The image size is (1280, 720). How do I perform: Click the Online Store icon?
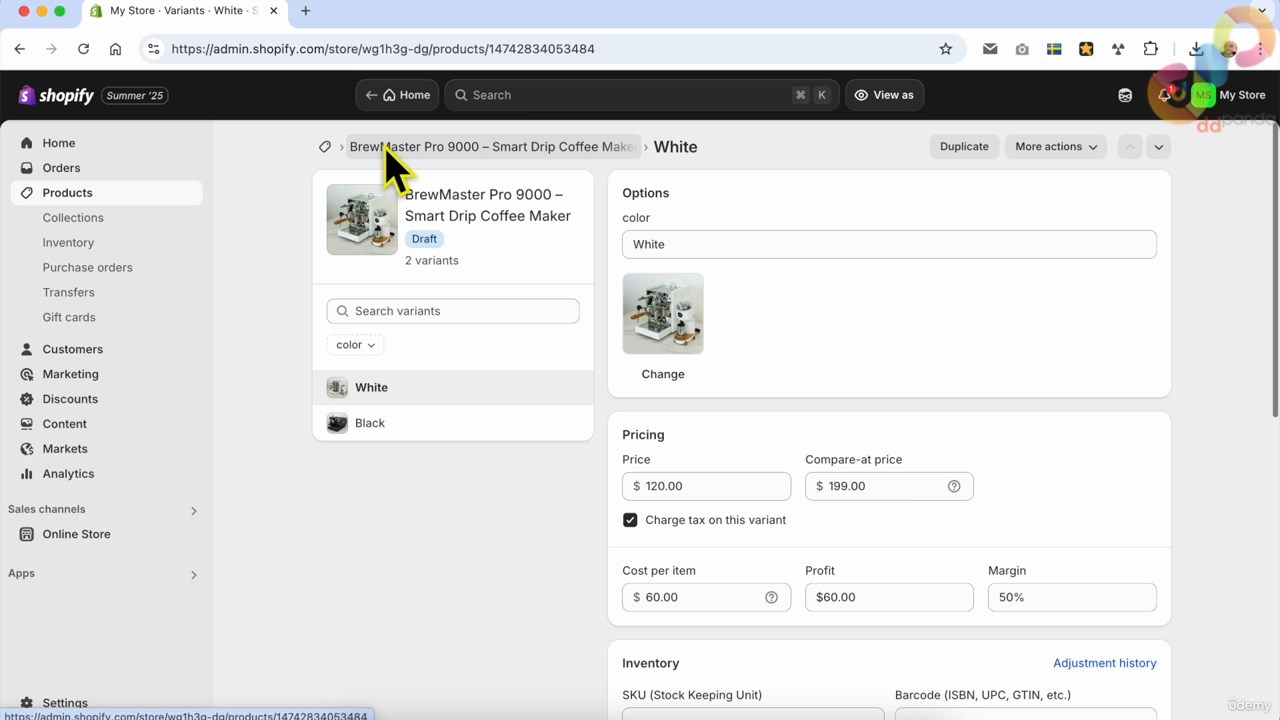point(27,534)
